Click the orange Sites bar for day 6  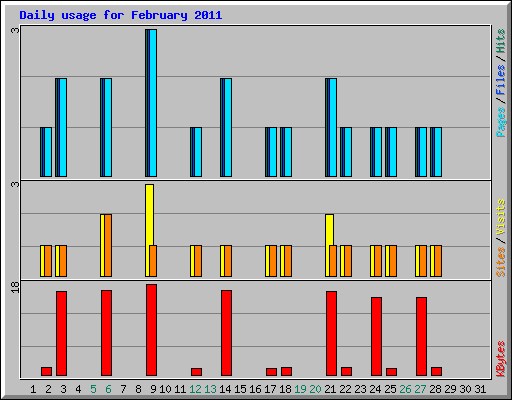coord(108,245)
